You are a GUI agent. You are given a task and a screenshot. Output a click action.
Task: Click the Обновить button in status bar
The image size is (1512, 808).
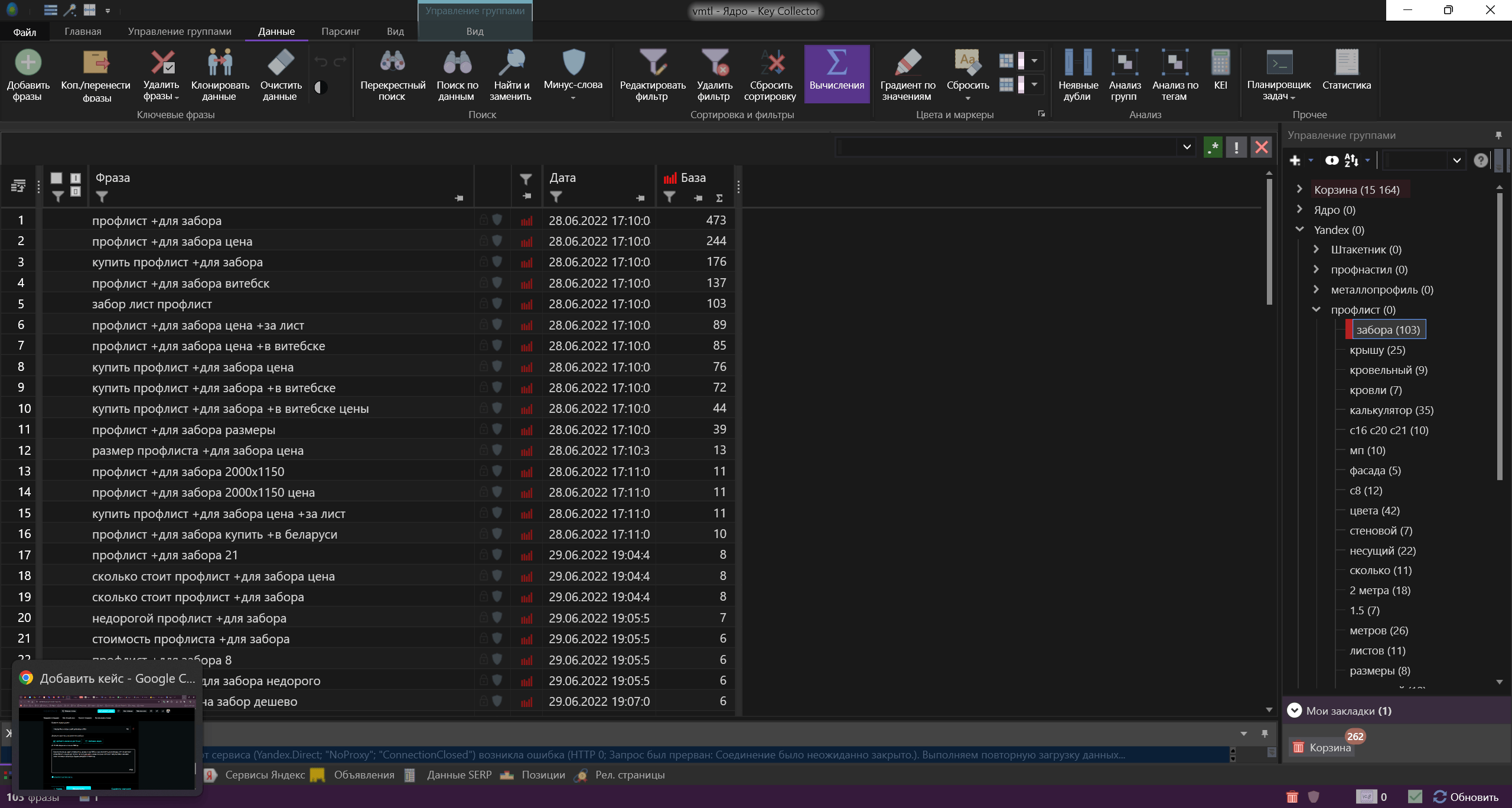pyautogui.click(x=1466, y=797)
